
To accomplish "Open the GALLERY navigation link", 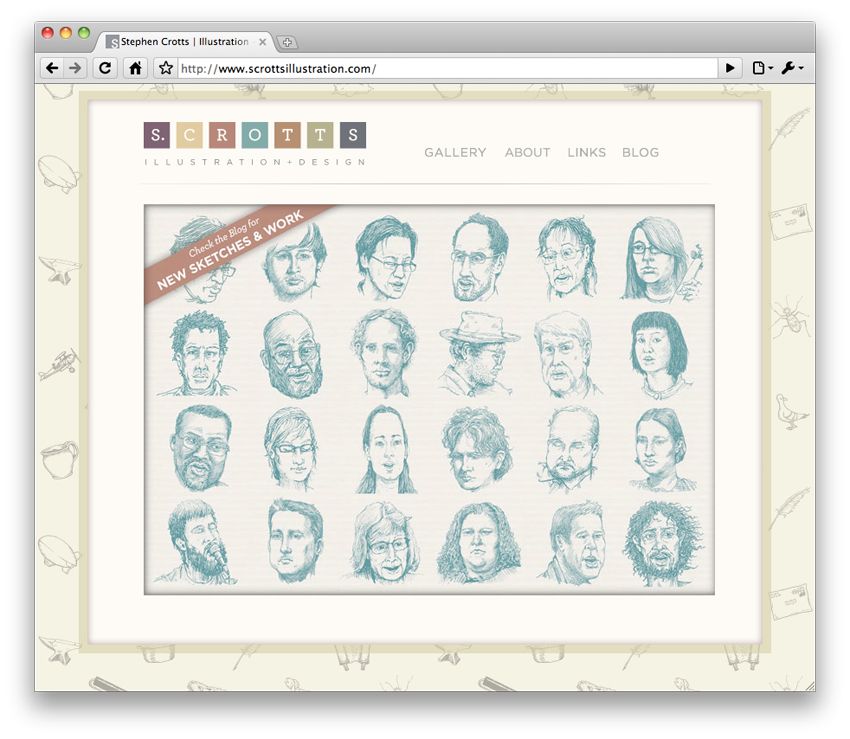I will 455,153.
